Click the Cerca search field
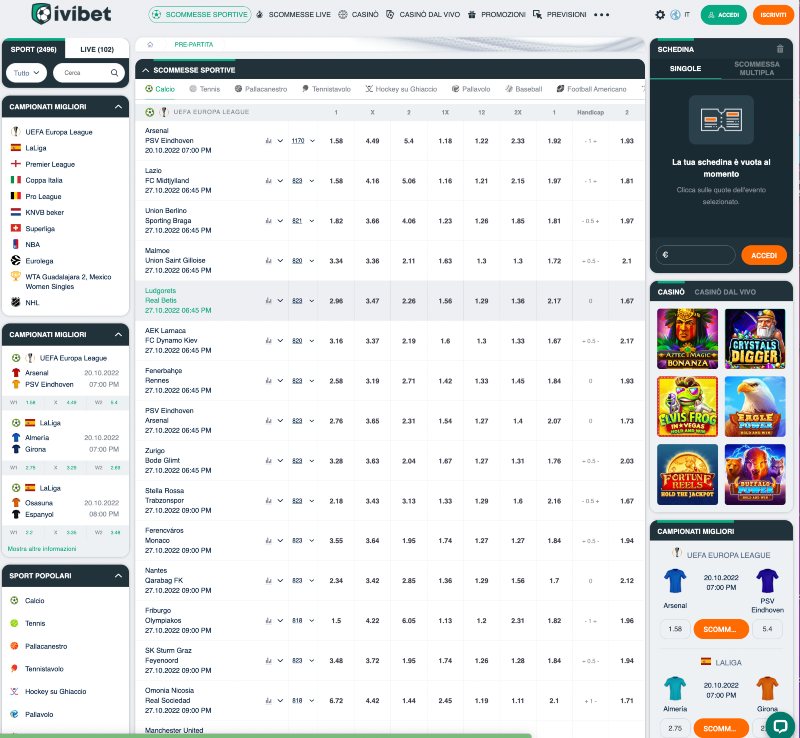 (x=89, y=73)
